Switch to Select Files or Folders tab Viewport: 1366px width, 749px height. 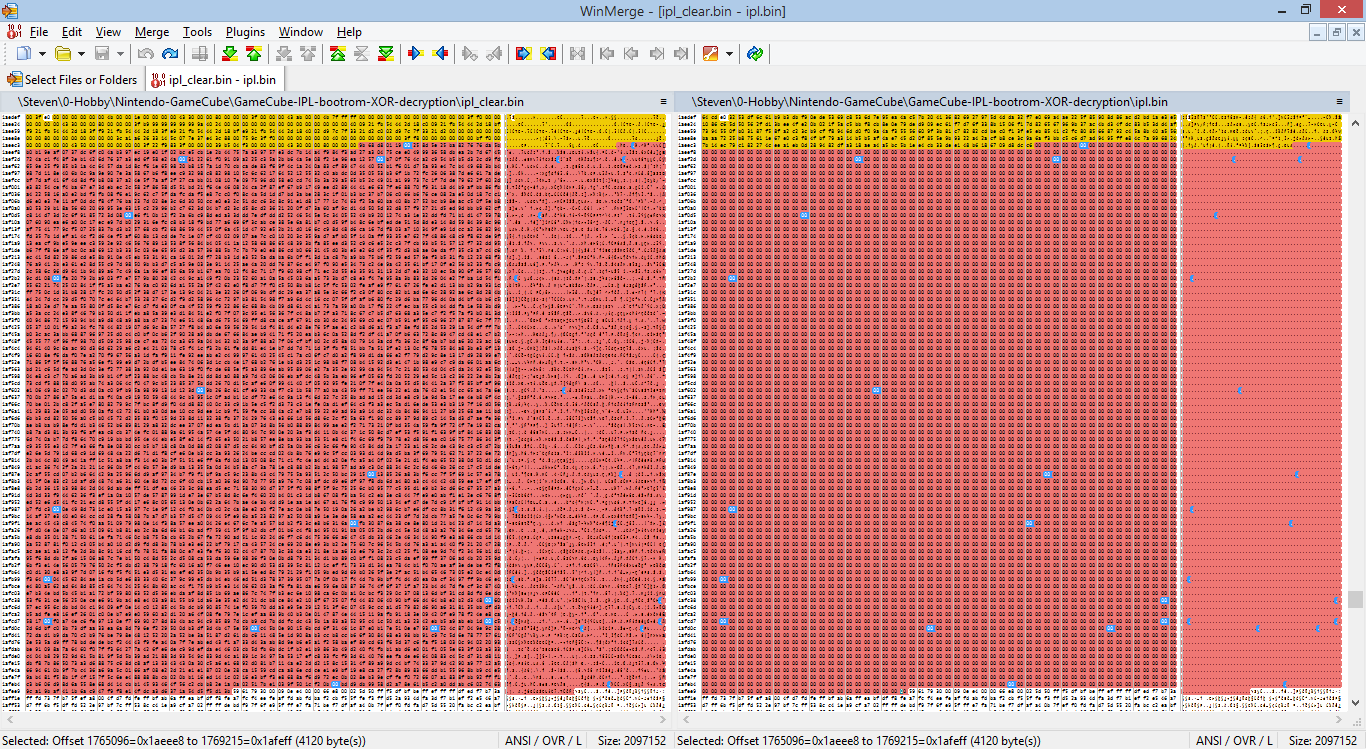[x=72, y=80]
